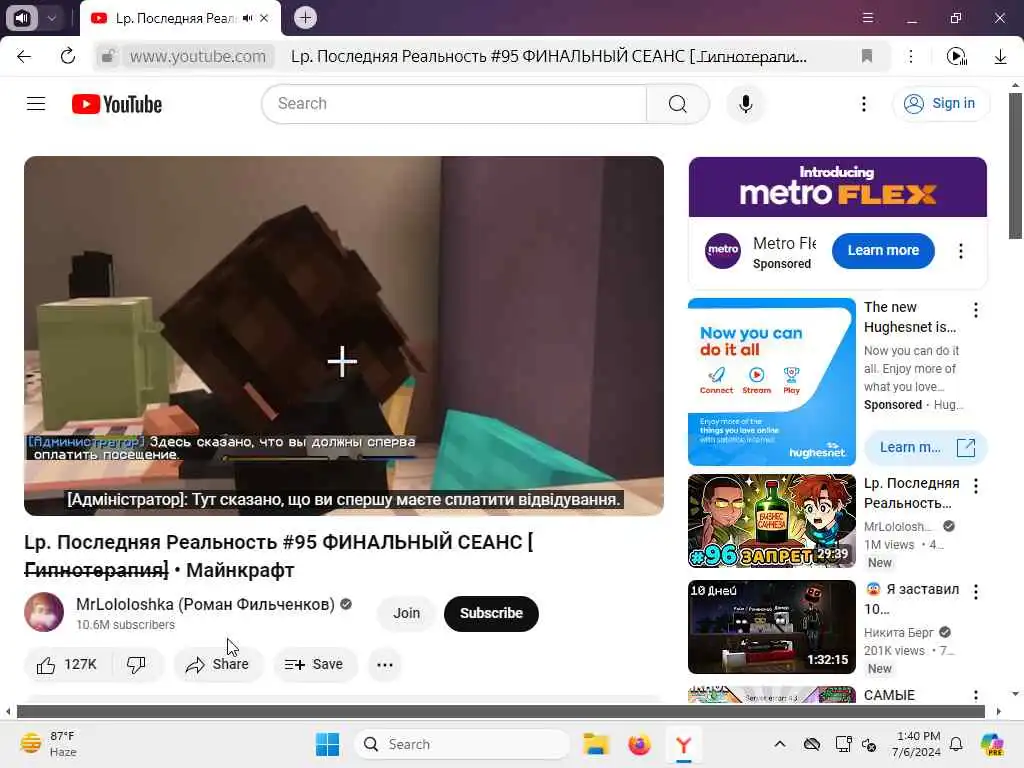The image size is (1024, 768).
Task: Open options for Lp. Последняя Реальность #96 video
Action: pyautogui.click(x=976, y=486)
